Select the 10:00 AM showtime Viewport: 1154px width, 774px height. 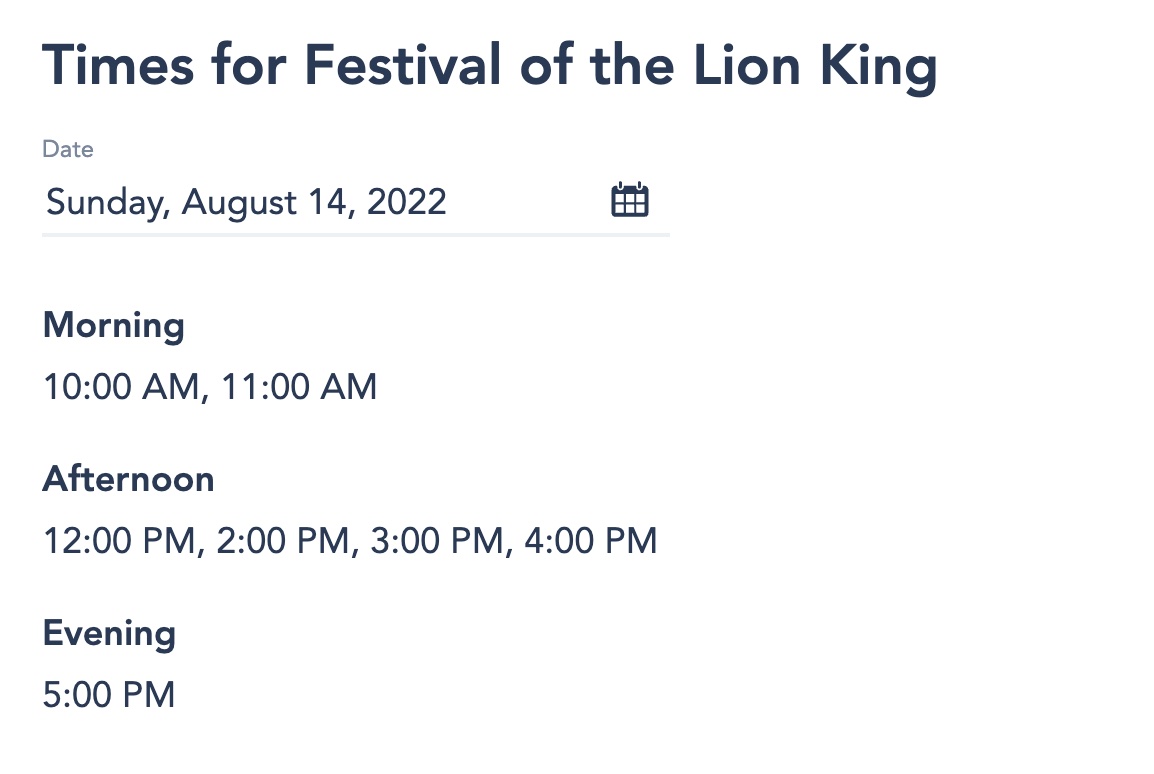click(x=122, y=387)
